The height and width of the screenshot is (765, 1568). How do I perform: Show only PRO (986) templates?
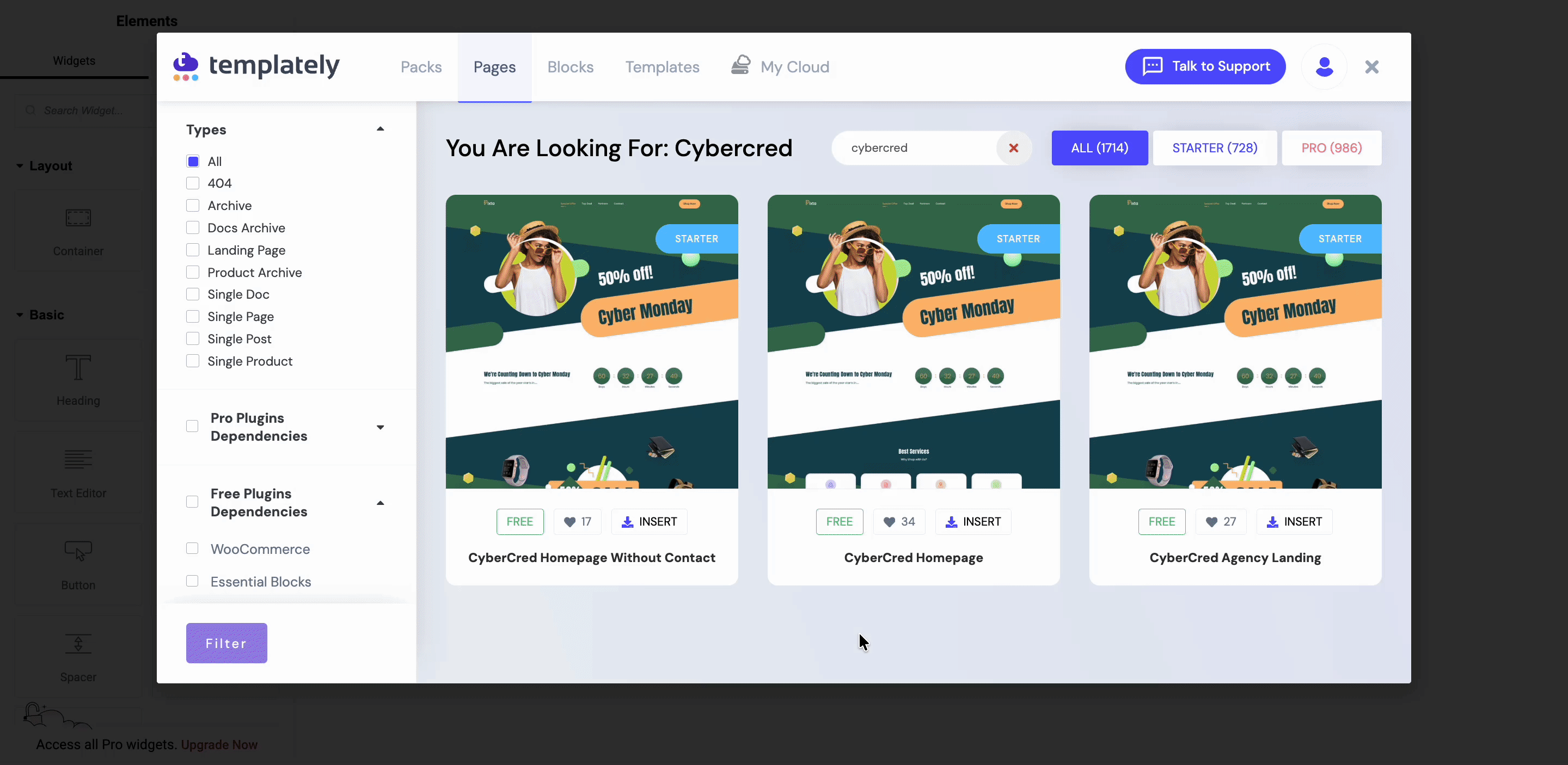pyautogui.click(x=1331, y=148)
